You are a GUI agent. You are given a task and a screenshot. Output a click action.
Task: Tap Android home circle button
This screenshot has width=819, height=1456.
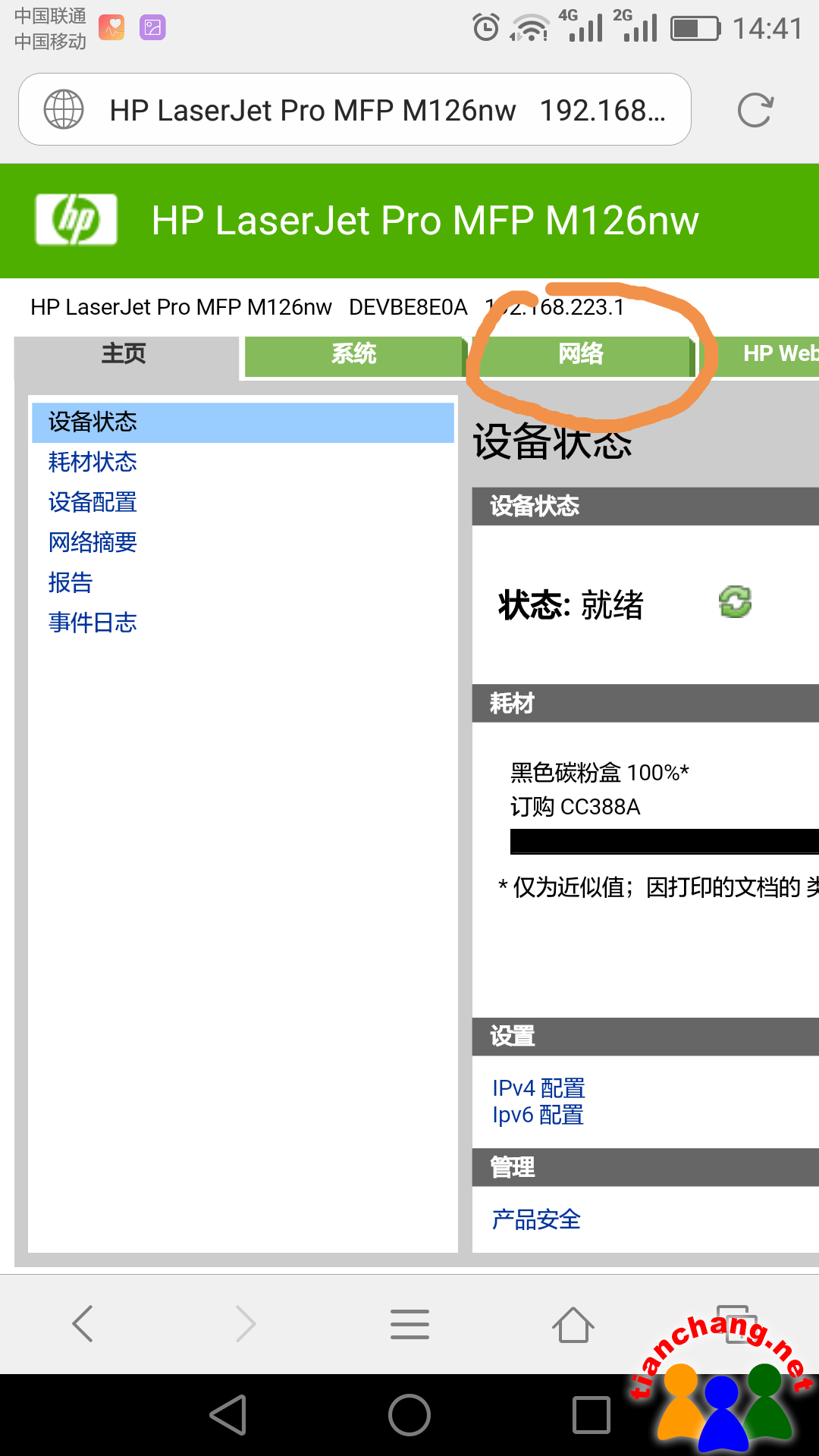[409, 1415]
